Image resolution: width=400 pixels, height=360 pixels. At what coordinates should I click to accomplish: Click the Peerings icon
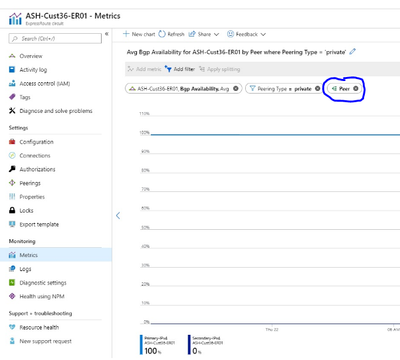point(12,183)
